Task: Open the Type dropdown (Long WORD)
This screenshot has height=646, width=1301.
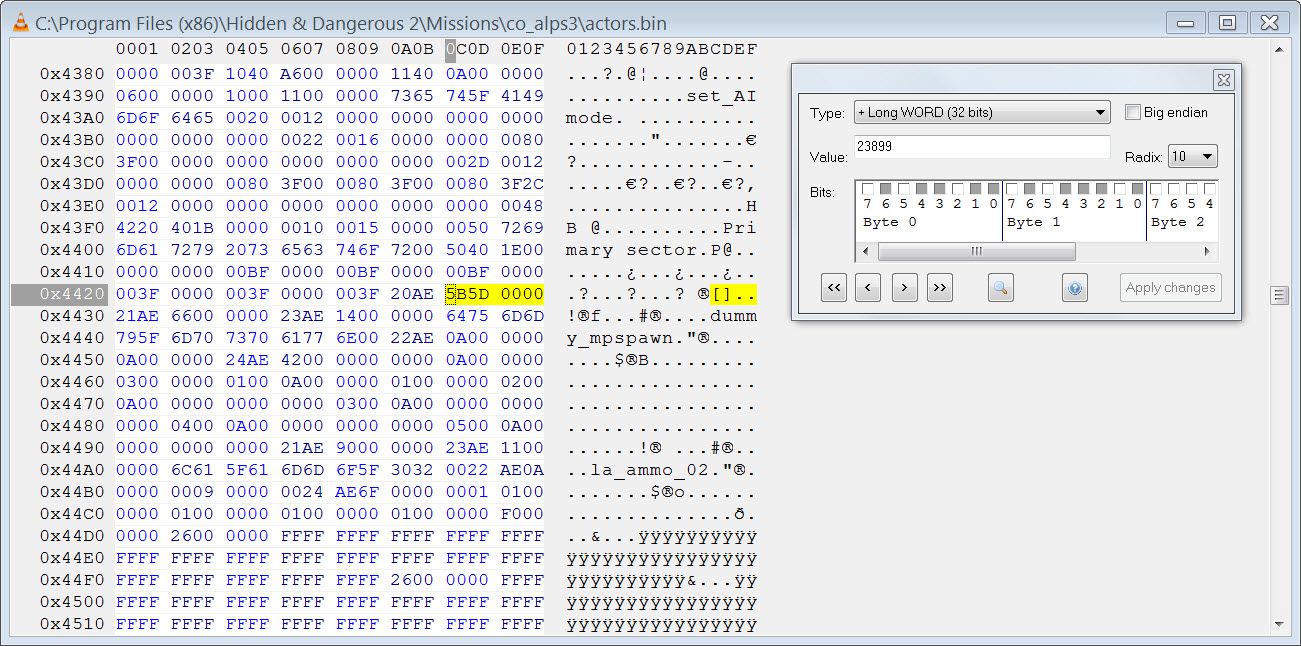Action: tap(981, 112)
